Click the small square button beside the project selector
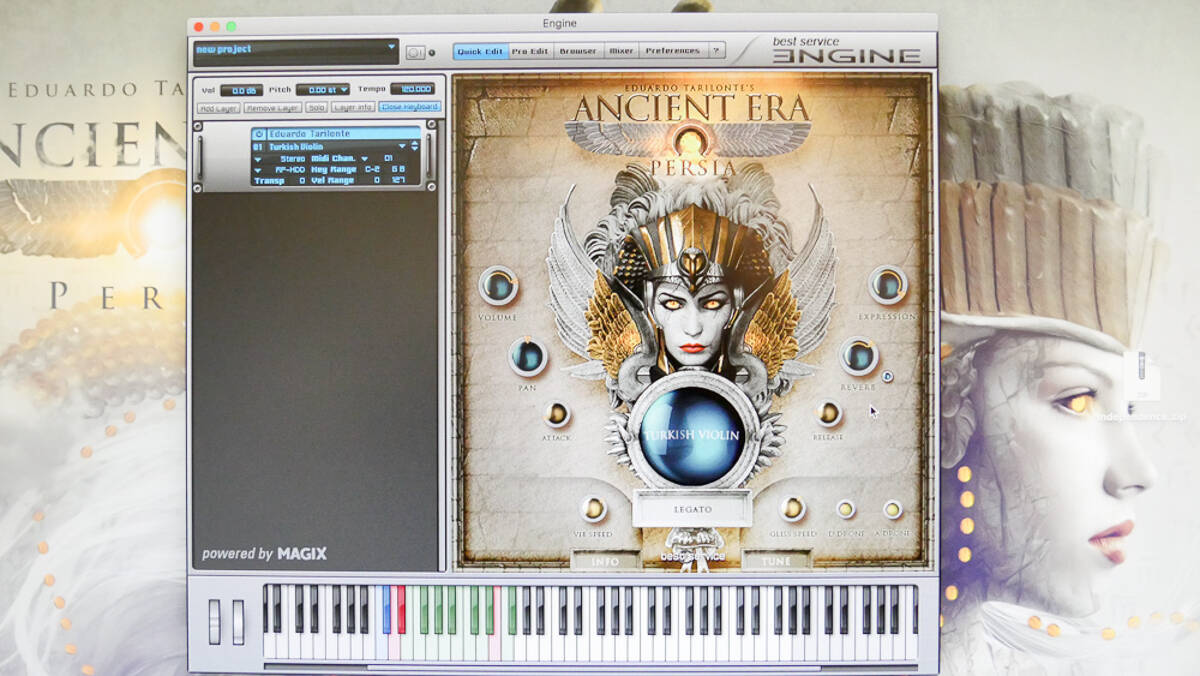Screen dimensions: 1200x676 [x=415, y=52]
